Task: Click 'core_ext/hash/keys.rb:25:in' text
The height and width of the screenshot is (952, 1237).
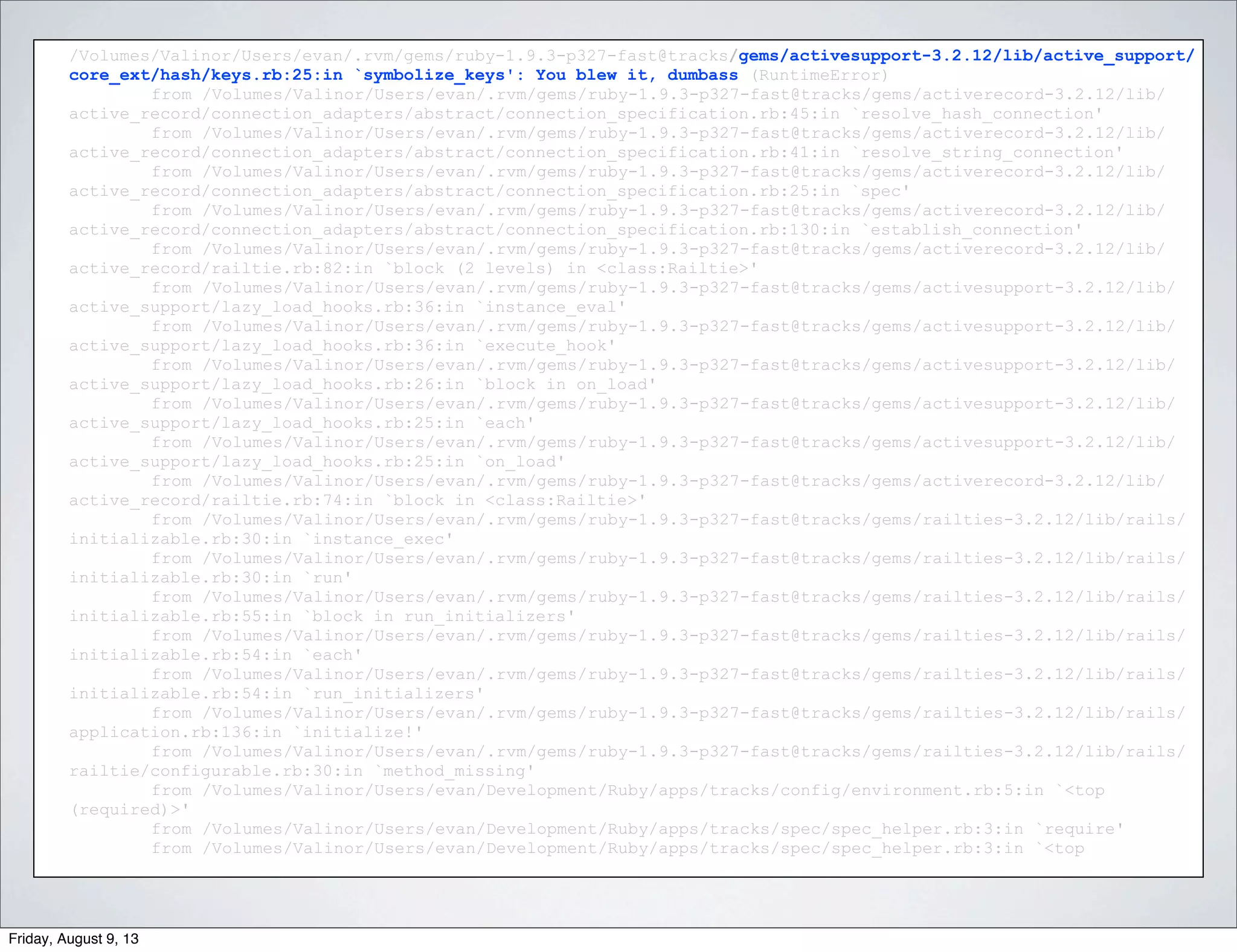Action: [205, 75]
